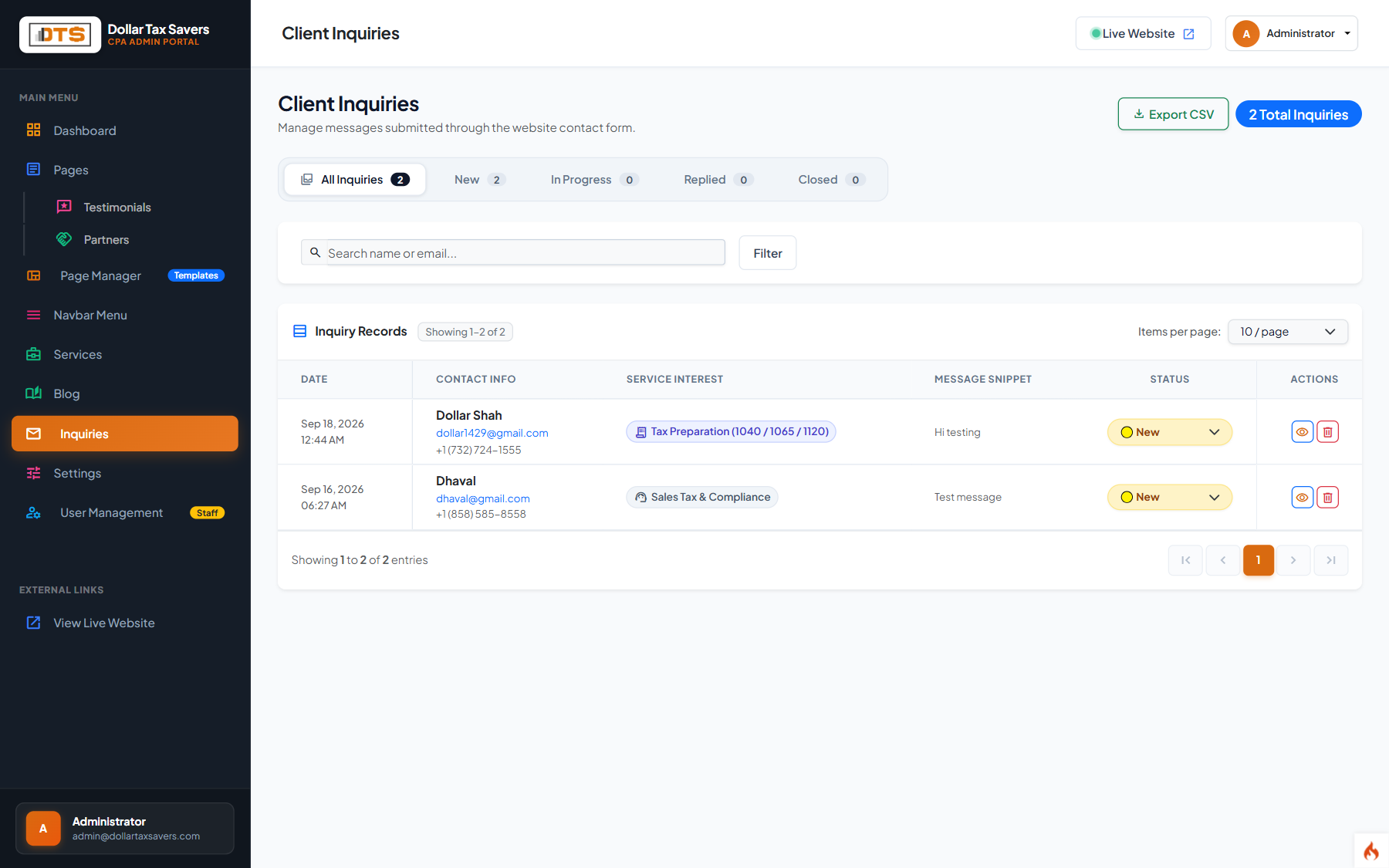Viewport: 1389px width, 868px height.
Task: Open Blog via its book icon
Action: pos(33,393)
